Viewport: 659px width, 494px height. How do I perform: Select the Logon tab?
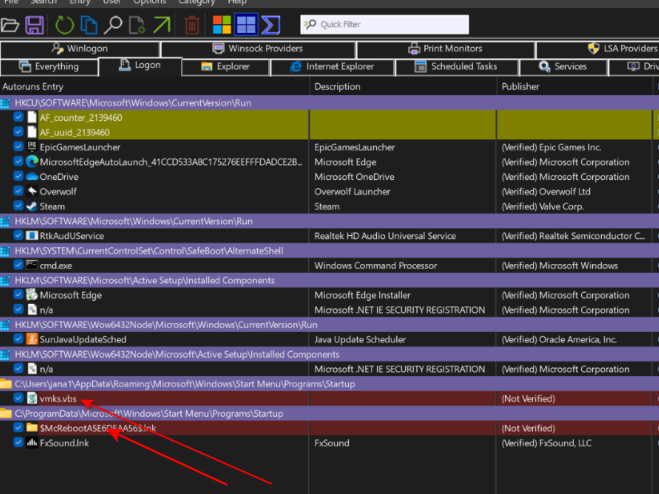(x=140, y=66)
